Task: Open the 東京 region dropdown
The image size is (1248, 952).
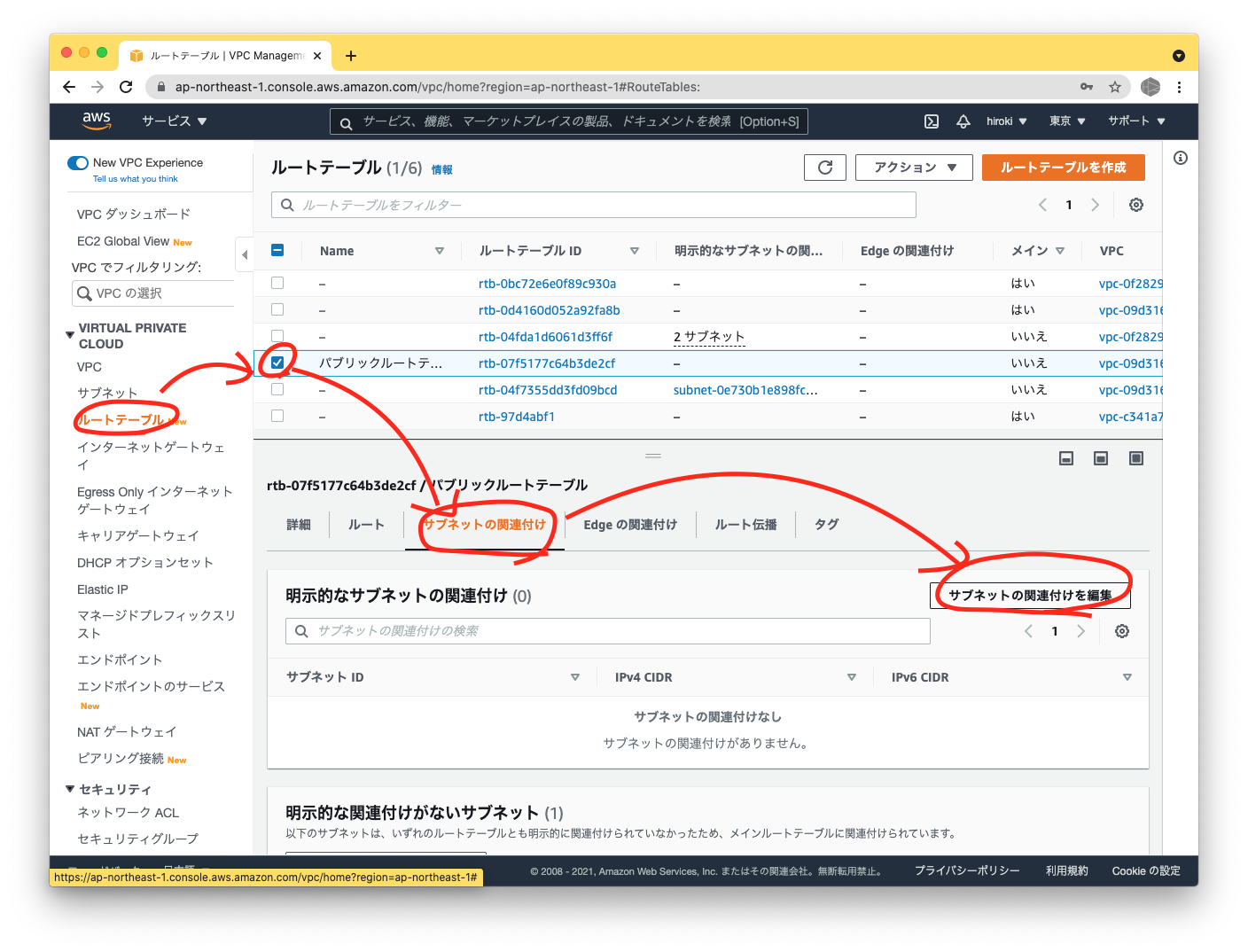Action: tap(1066, 121)
